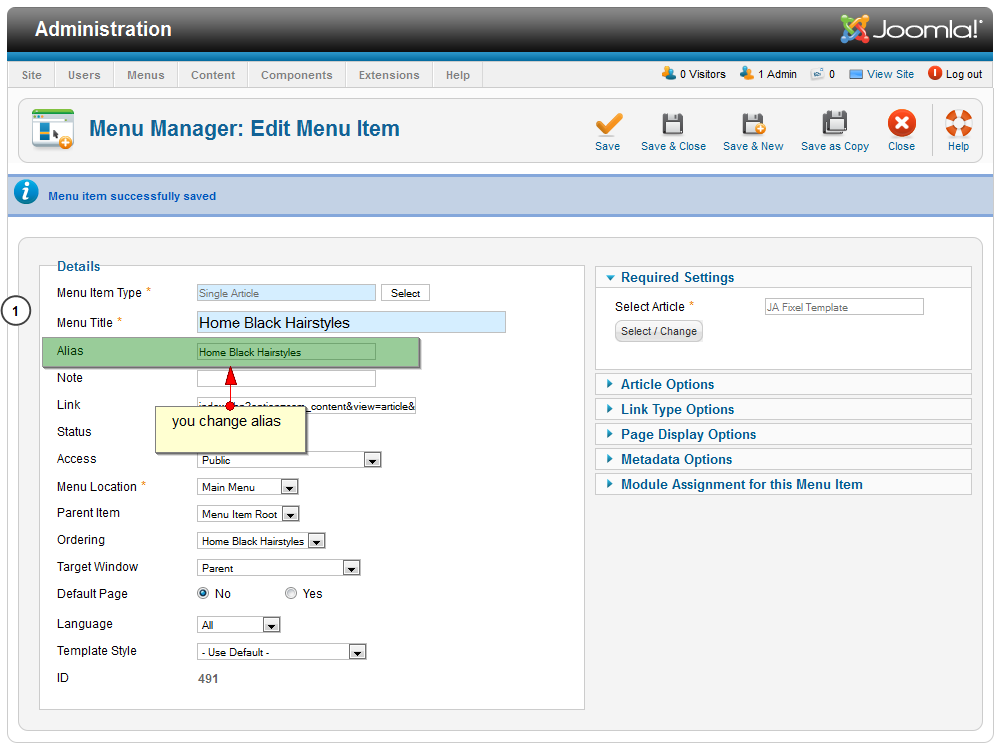Select Default Page No radio button
Screen dimensions: 1003x747
click(x=203, y=593)
